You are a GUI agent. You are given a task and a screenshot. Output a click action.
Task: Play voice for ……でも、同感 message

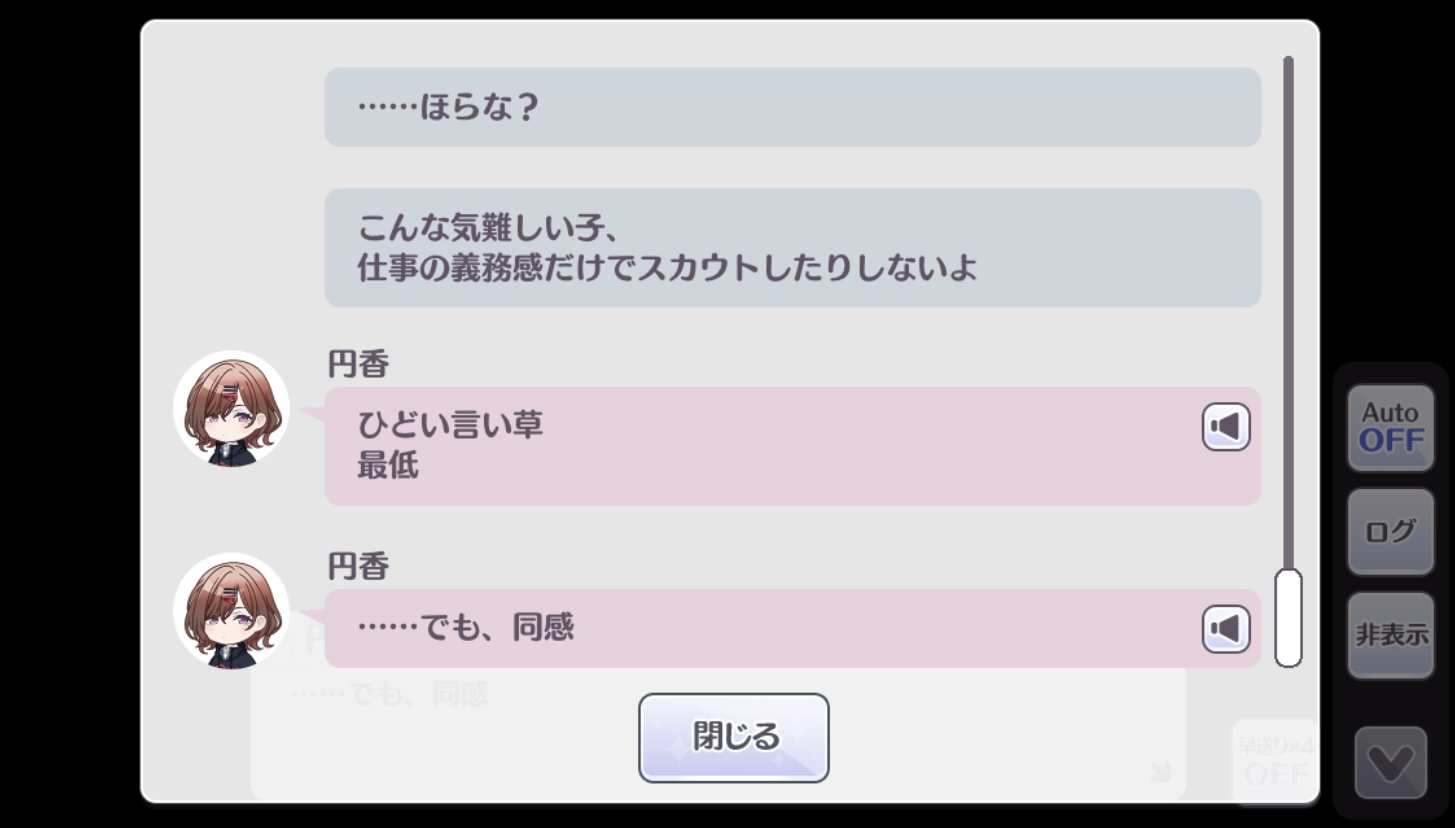pyautogui.click(x=1226, y=629)
